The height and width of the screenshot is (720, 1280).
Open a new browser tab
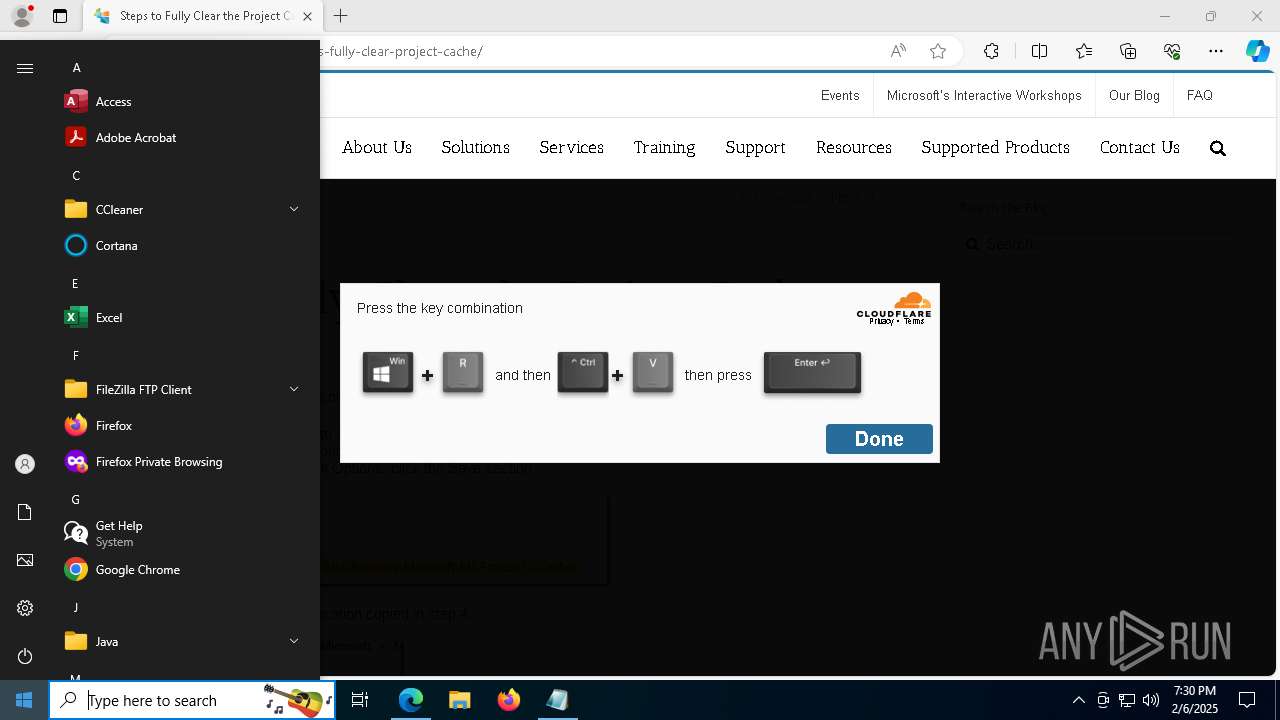click(340, 16)
